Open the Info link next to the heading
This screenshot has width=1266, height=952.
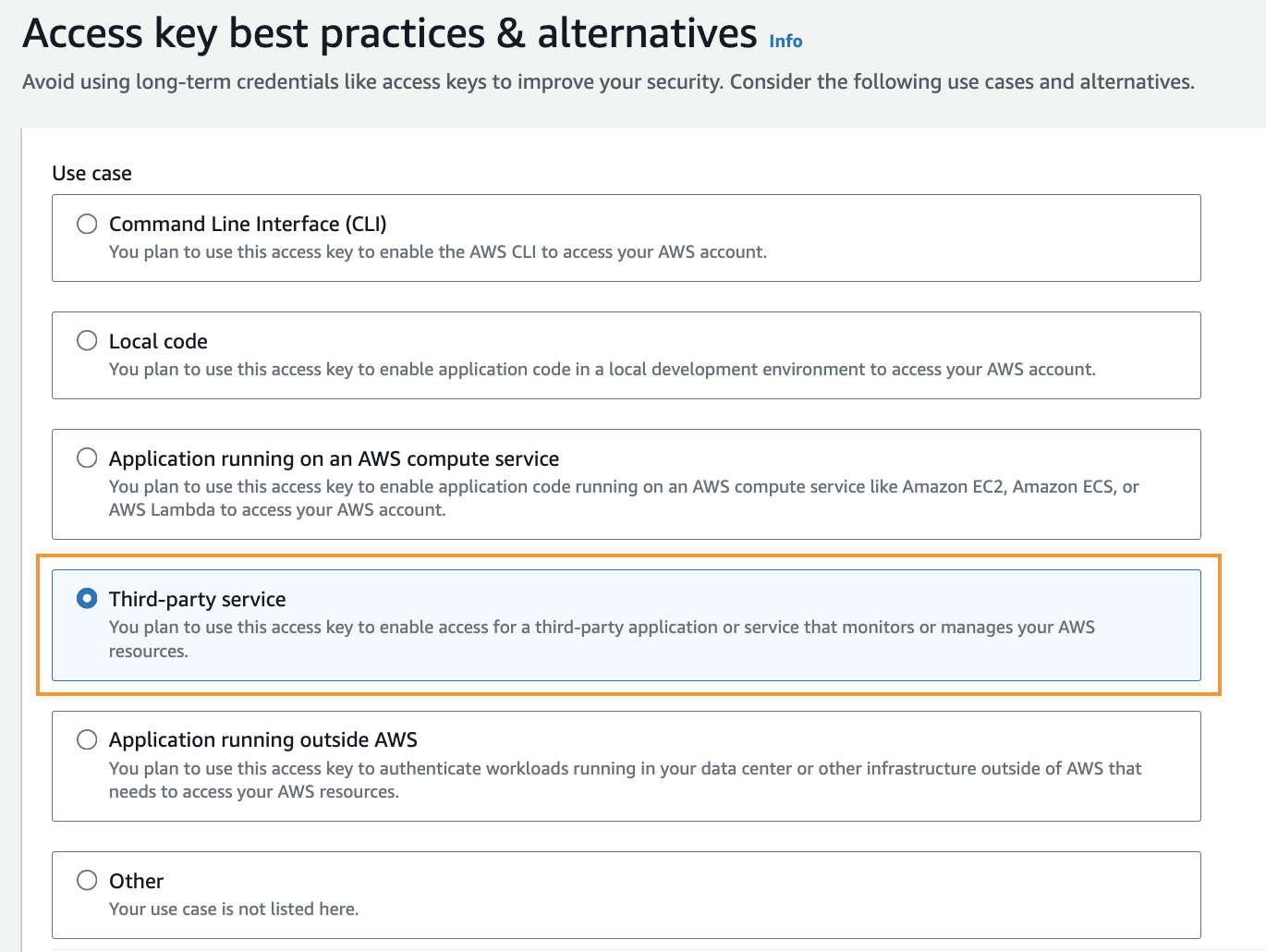pyautogui.click(x=785, y=41)
